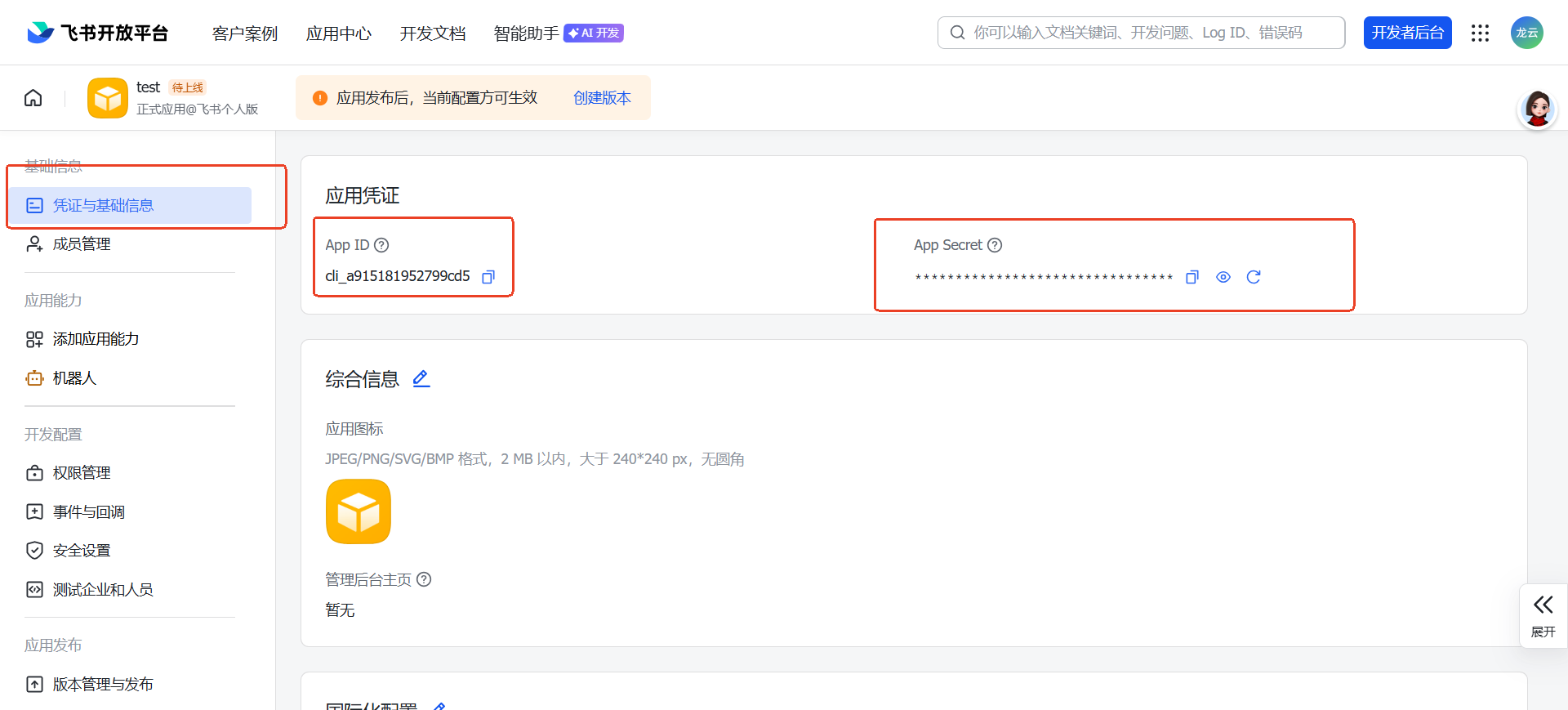Screen dimensions: 1568x710
Task: Reveal the hidden App Secret
Action: point(1223,277)
